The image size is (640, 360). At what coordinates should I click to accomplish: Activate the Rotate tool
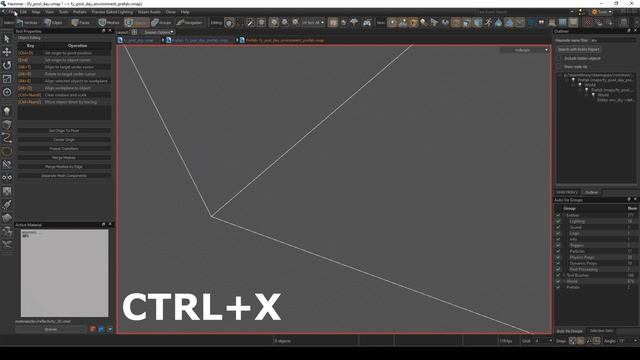coord(7,65)
